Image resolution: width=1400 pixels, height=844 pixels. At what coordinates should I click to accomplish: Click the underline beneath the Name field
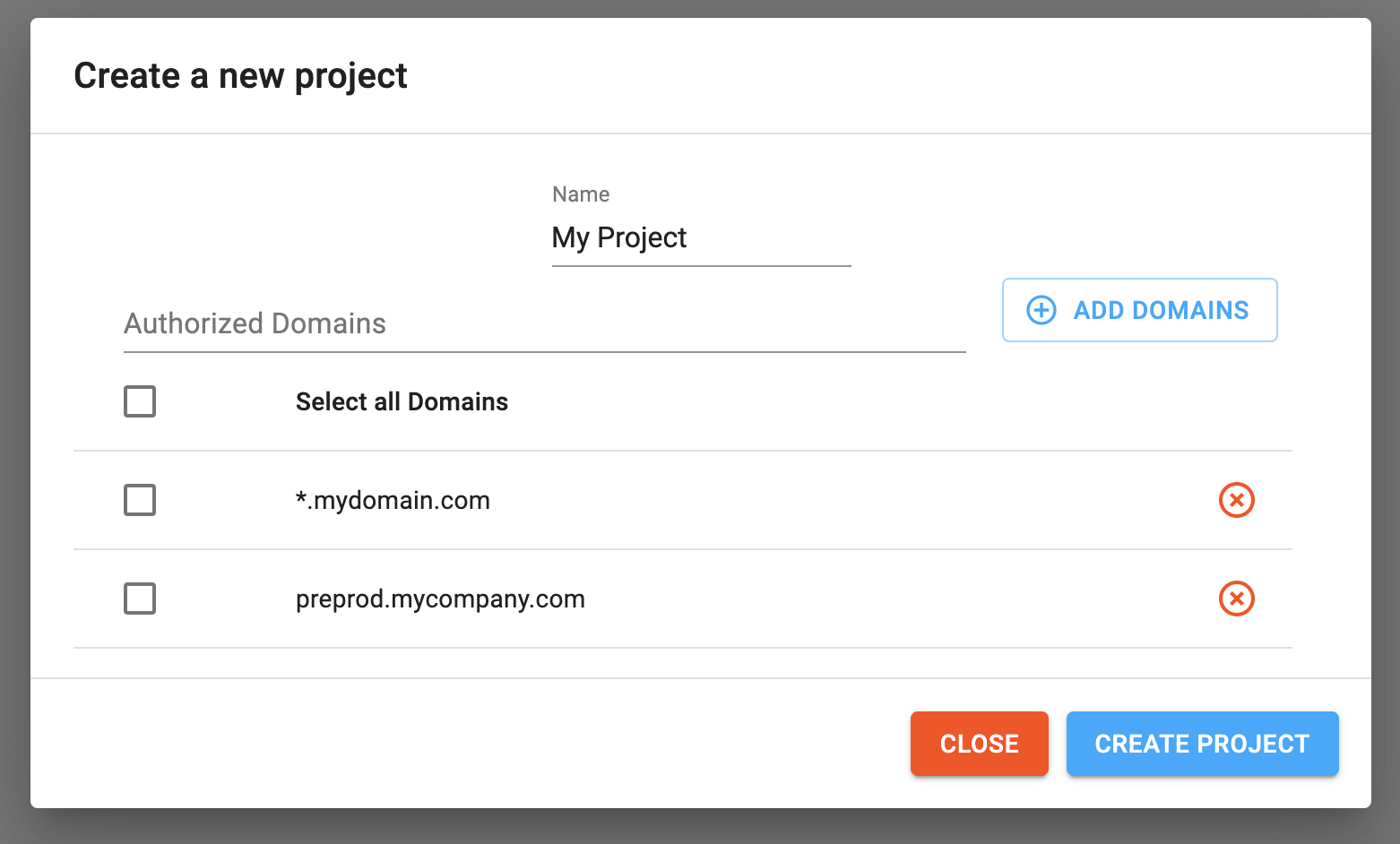[700, 266]
